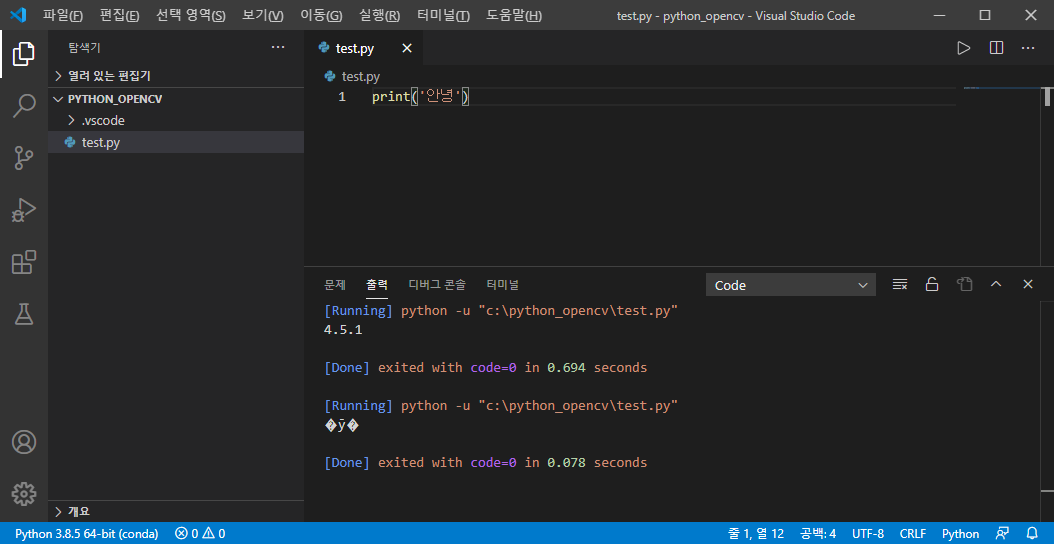Run Python file with play icon
Image resolution: width=1054 pixels, height=544 pixels.
point(963,48)
